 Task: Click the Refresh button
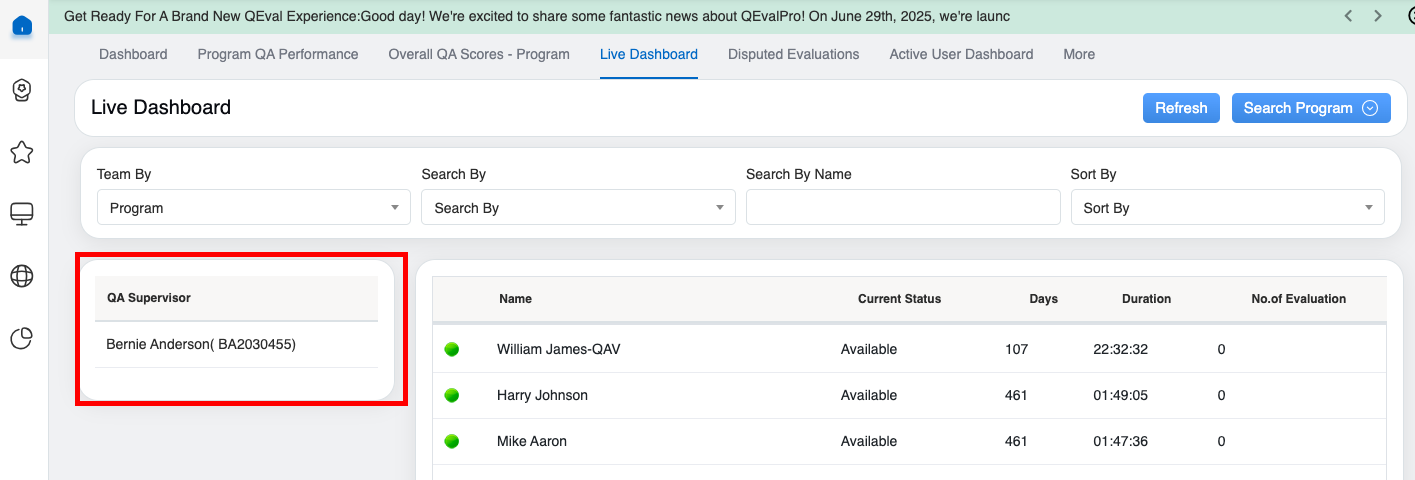(1181, 108)
